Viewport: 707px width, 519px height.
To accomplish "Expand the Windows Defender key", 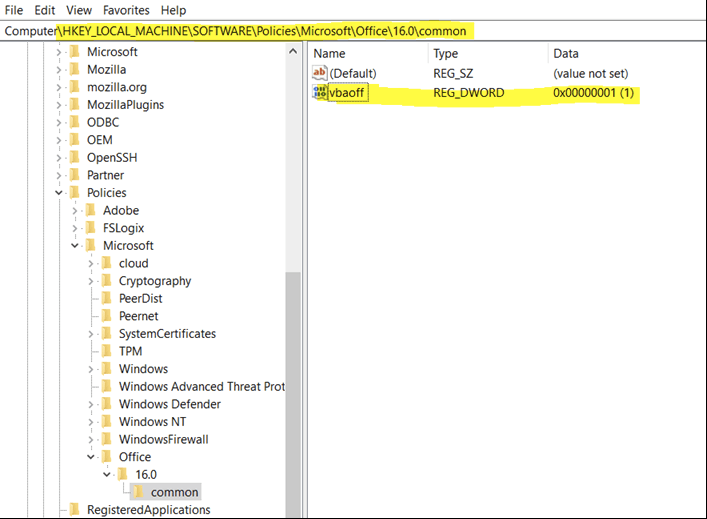I will 91,404.
